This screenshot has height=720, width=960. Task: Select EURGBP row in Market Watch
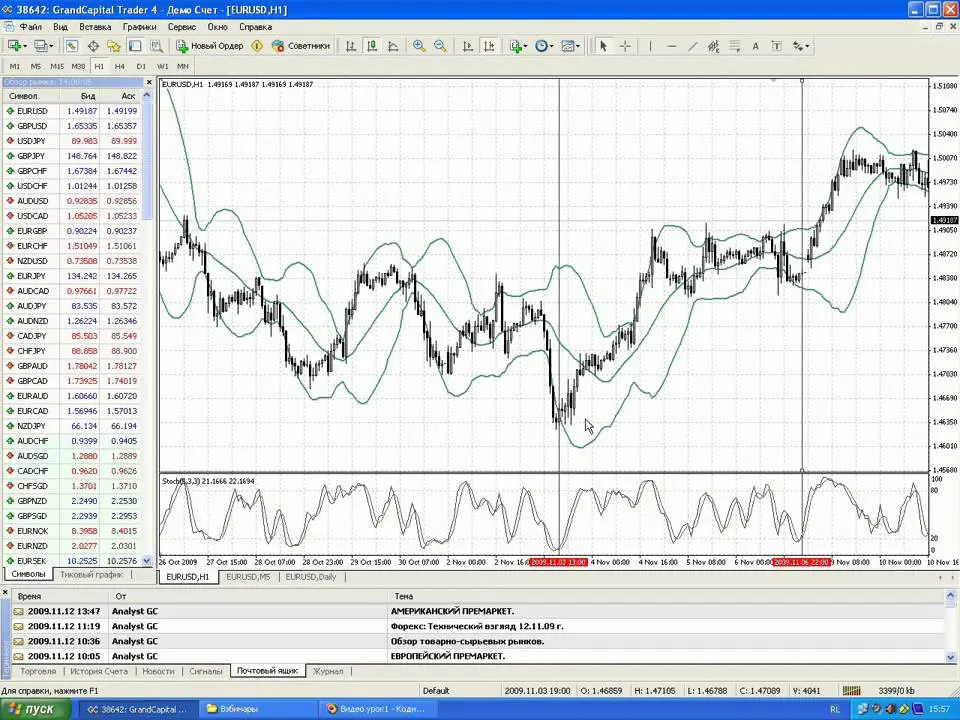pyautogui.click(x=72, y=231)
